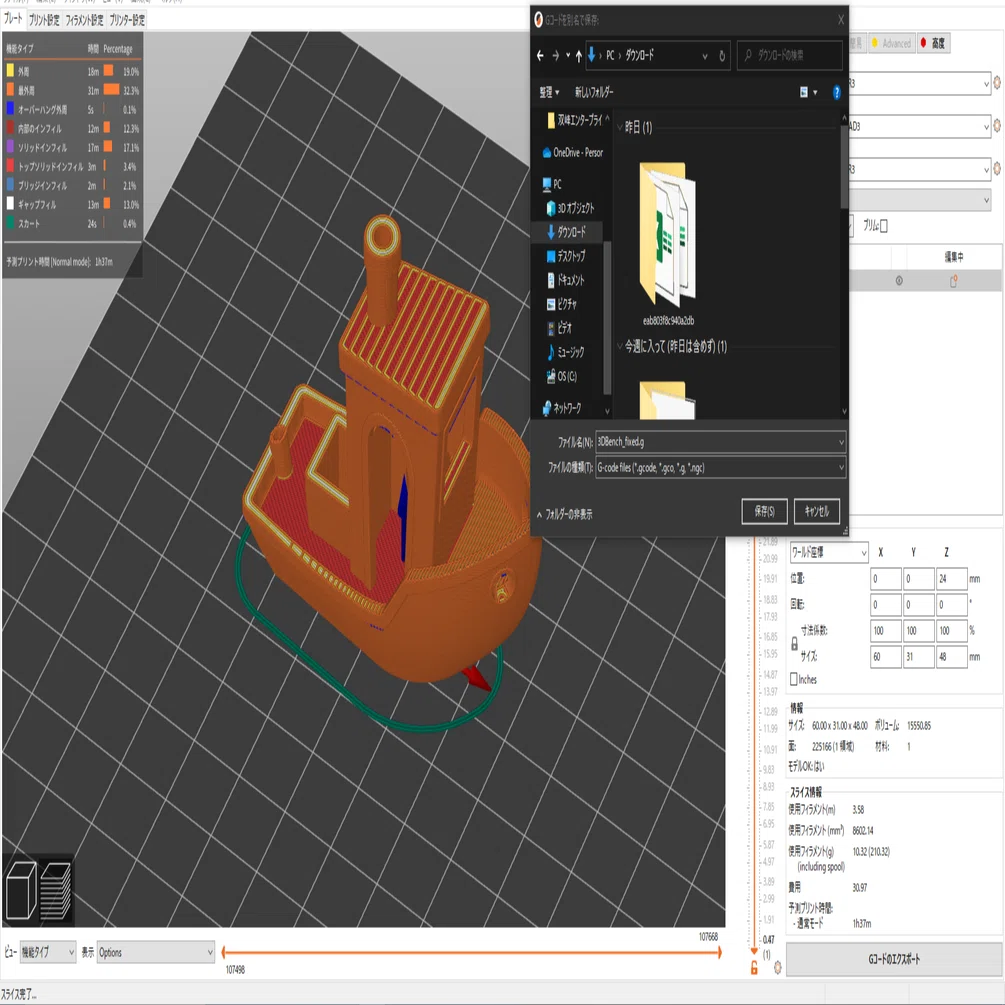
Task: Open help with the blue question icon
Action: [x=836, y=92]
